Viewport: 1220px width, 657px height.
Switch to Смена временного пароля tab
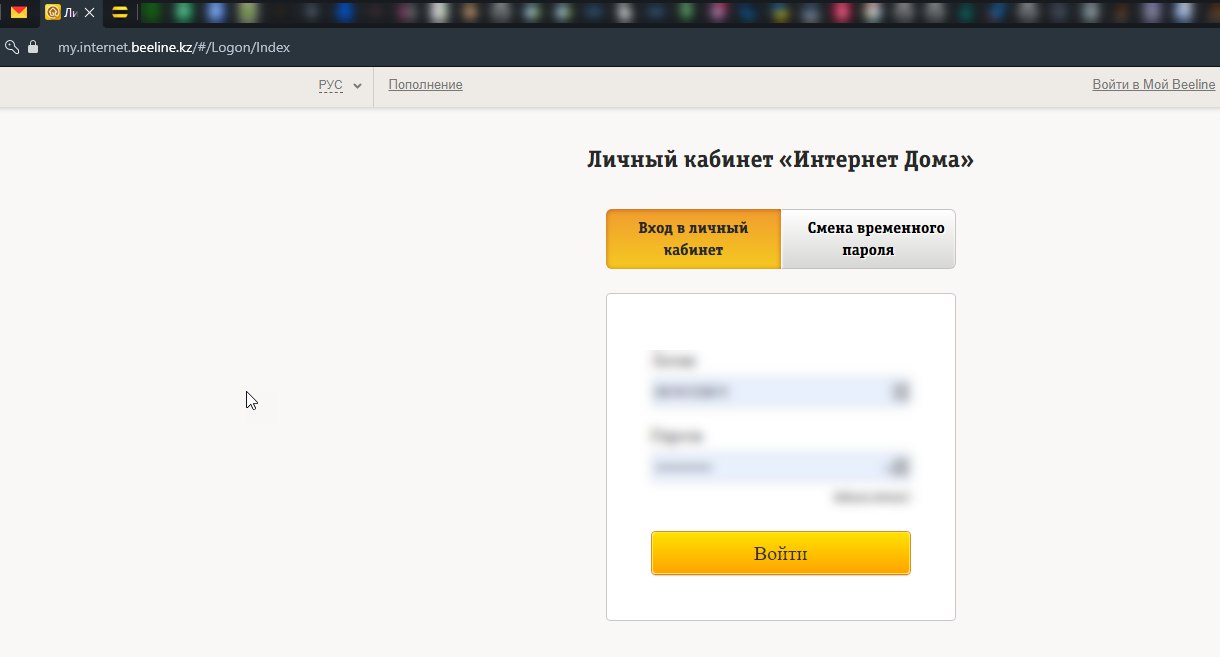coord(868,239)
